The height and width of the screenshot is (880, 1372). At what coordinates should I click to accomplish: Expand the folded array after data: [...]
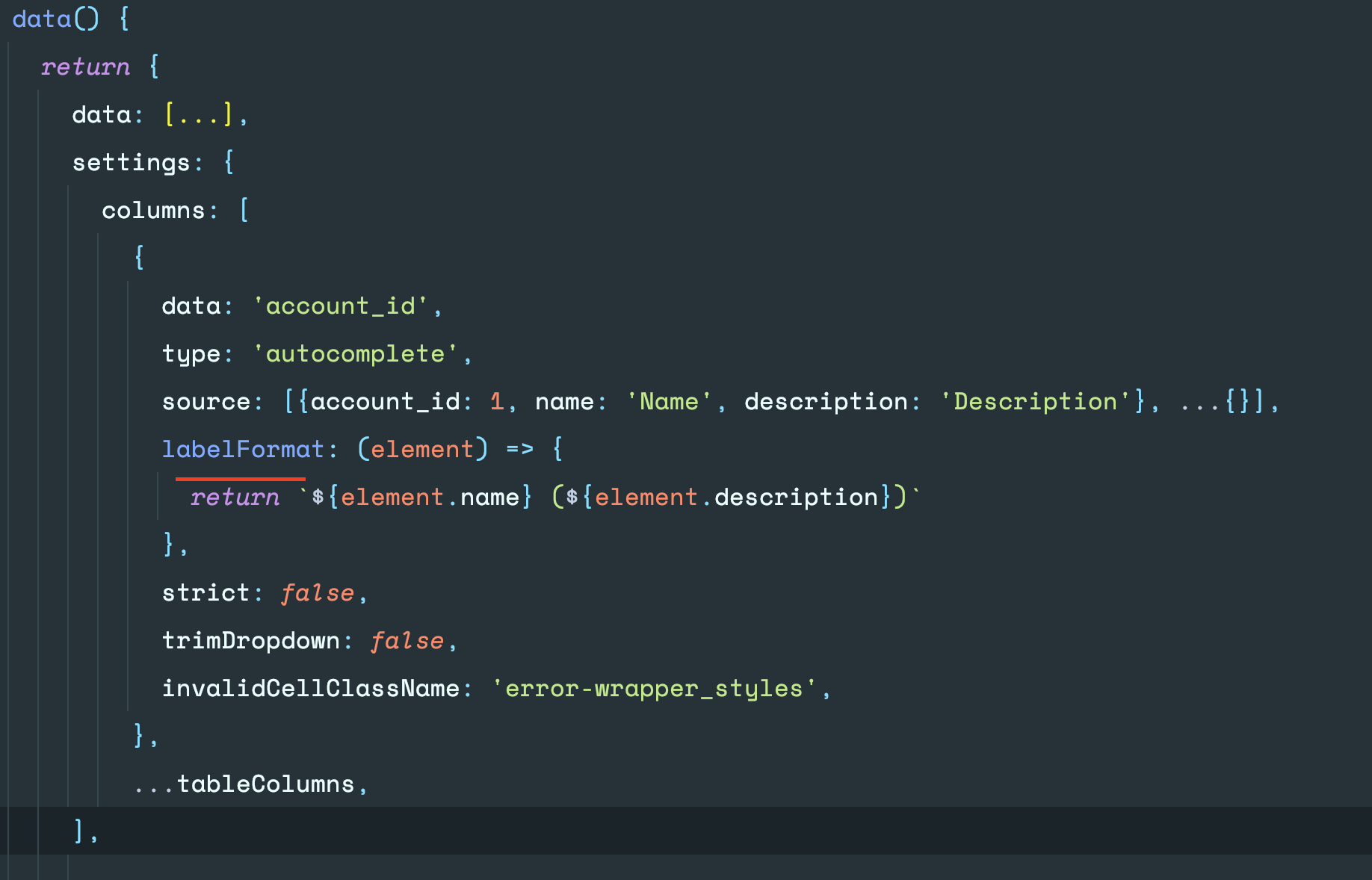coord(199,114)
